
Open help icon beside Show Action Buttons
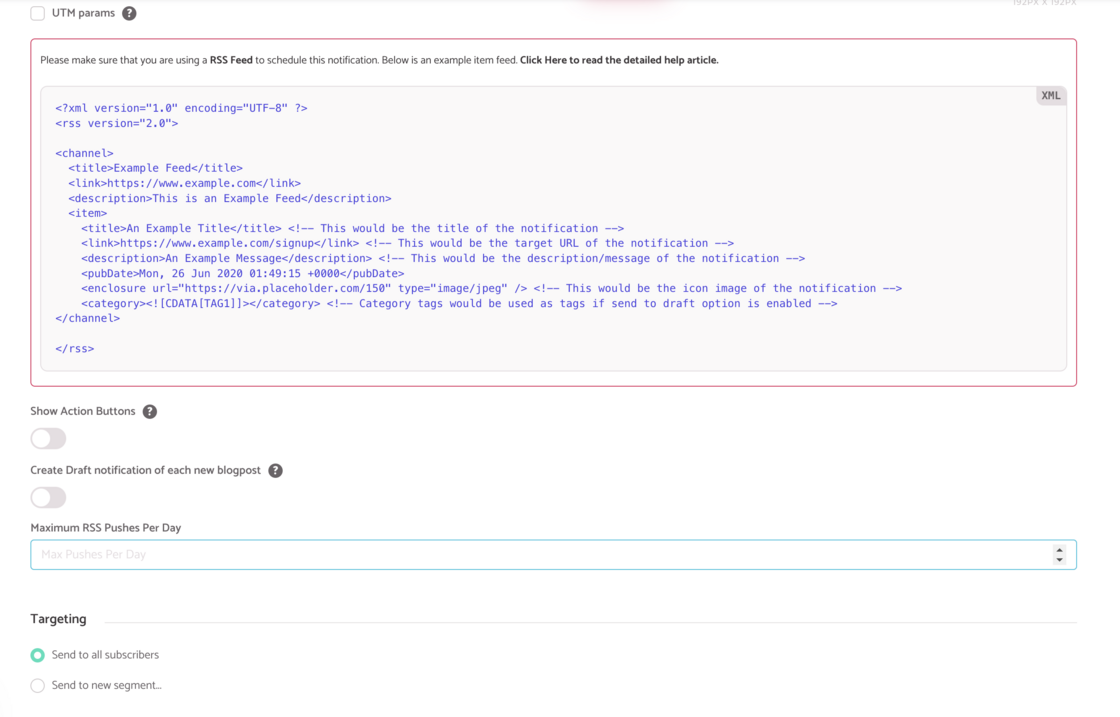tap(149, 411)
